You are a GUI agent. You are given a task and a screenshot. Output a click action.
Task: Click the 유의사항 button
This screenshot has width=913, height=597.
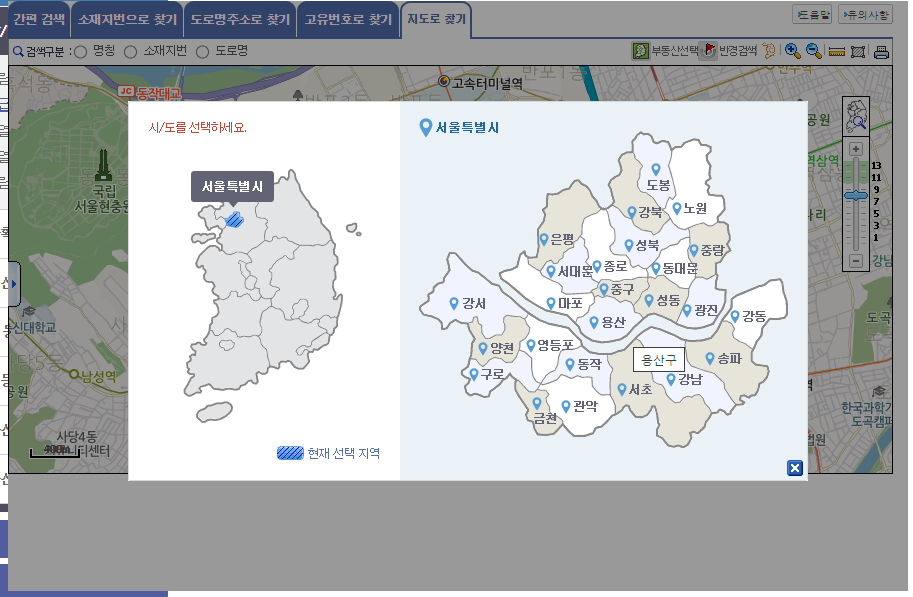click(x=865, y=15)
